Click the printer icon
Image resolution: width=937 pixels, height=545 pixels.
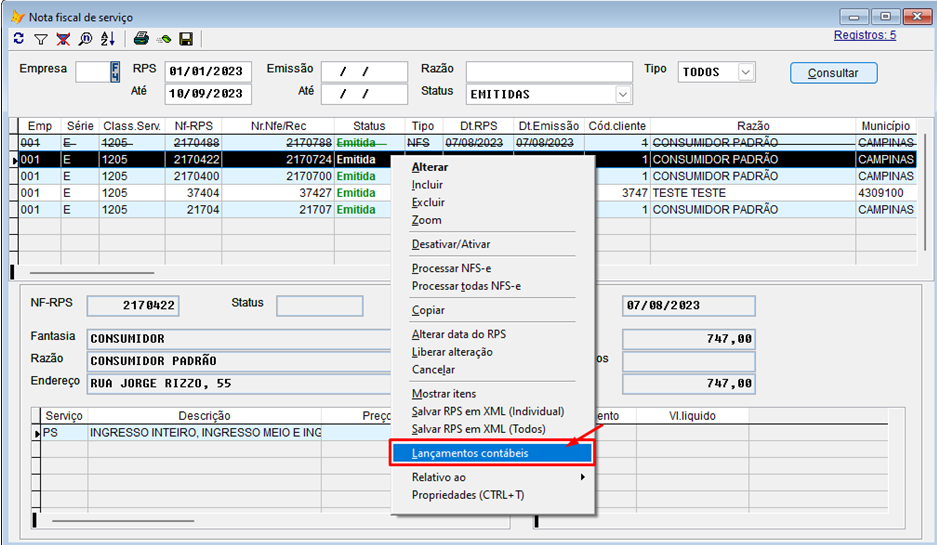coord(141,39)
